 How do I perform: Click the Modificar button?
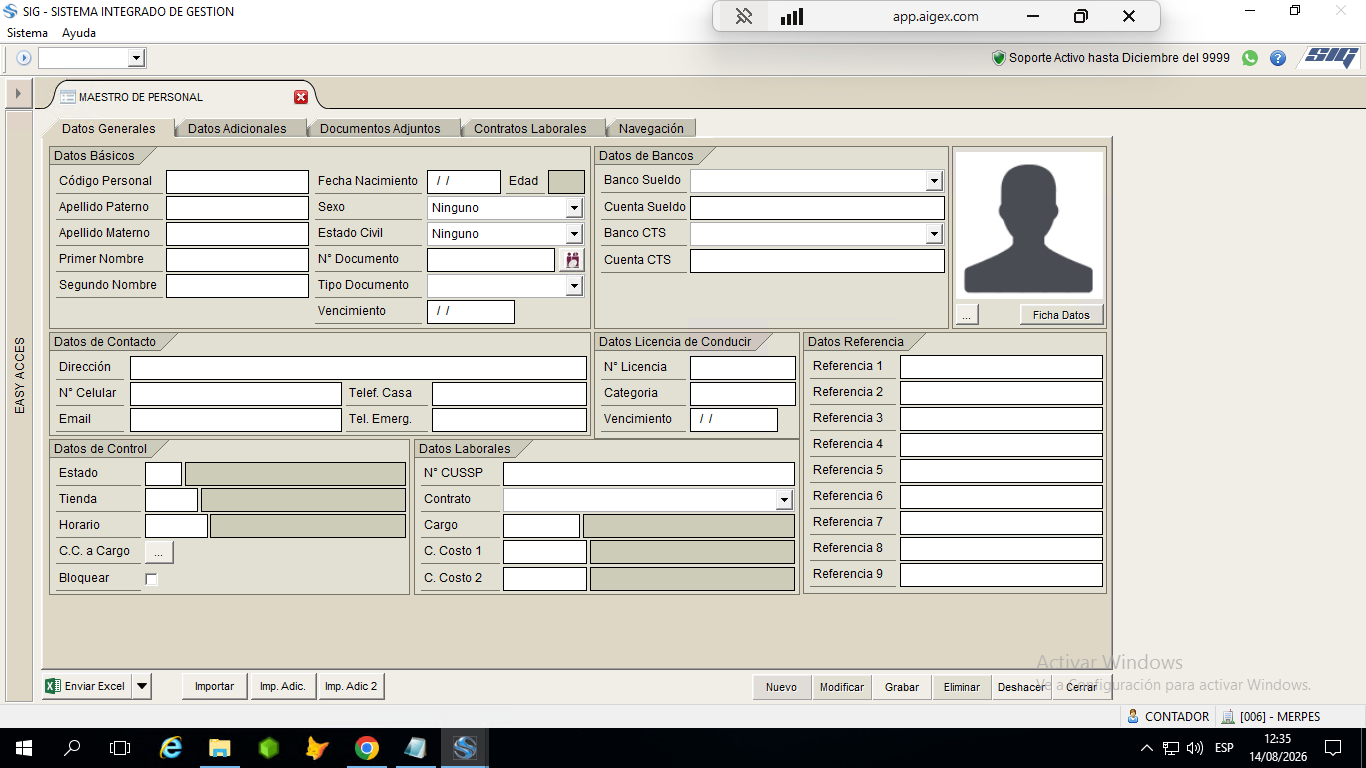[x=842, y=687]
